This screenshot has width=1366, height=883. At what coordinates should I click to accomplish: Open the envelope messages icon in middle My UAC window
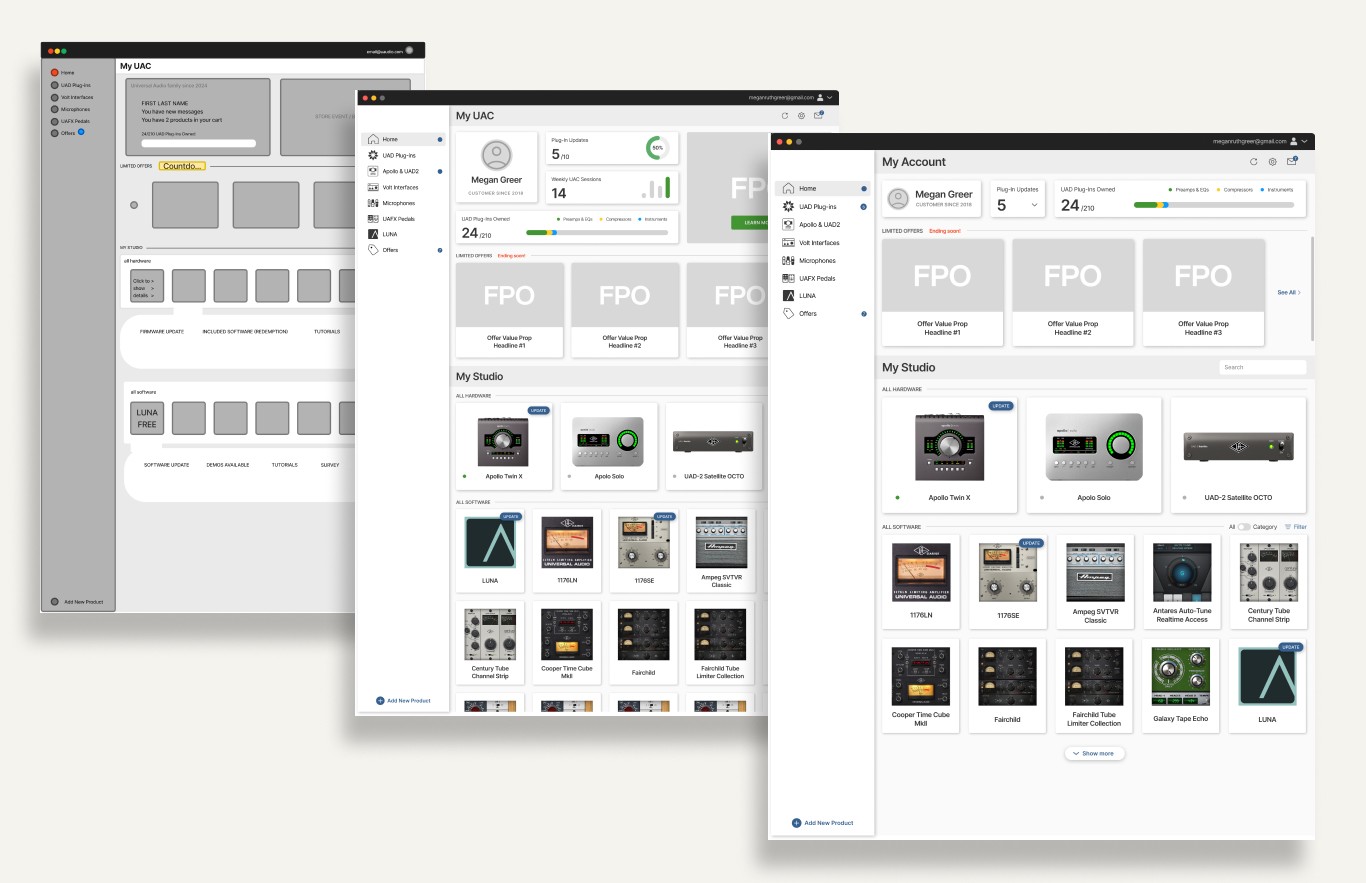click(x=818, y=115)
